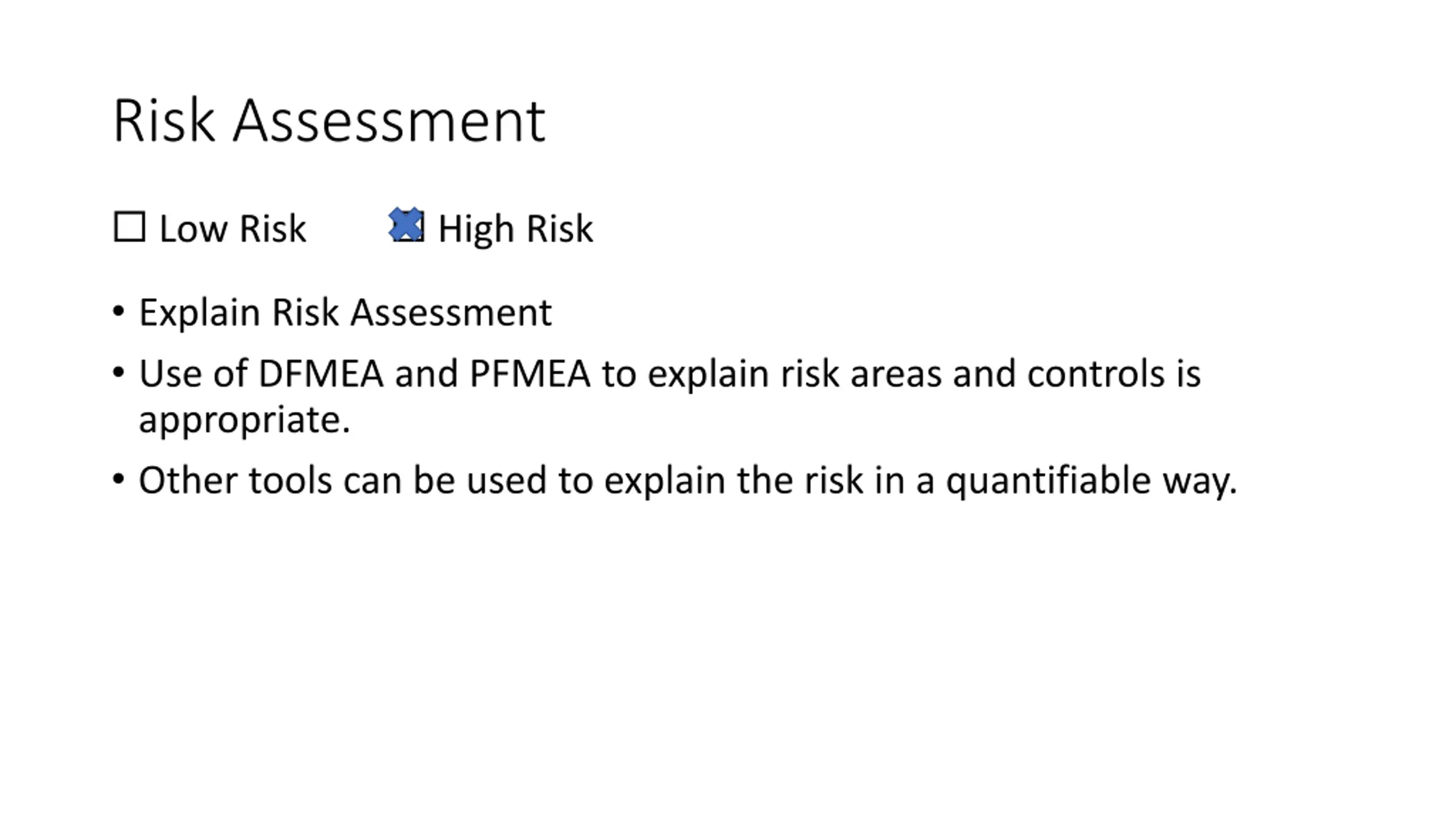Click the word Assessment in the title
1456x819 pixels.
389,121
